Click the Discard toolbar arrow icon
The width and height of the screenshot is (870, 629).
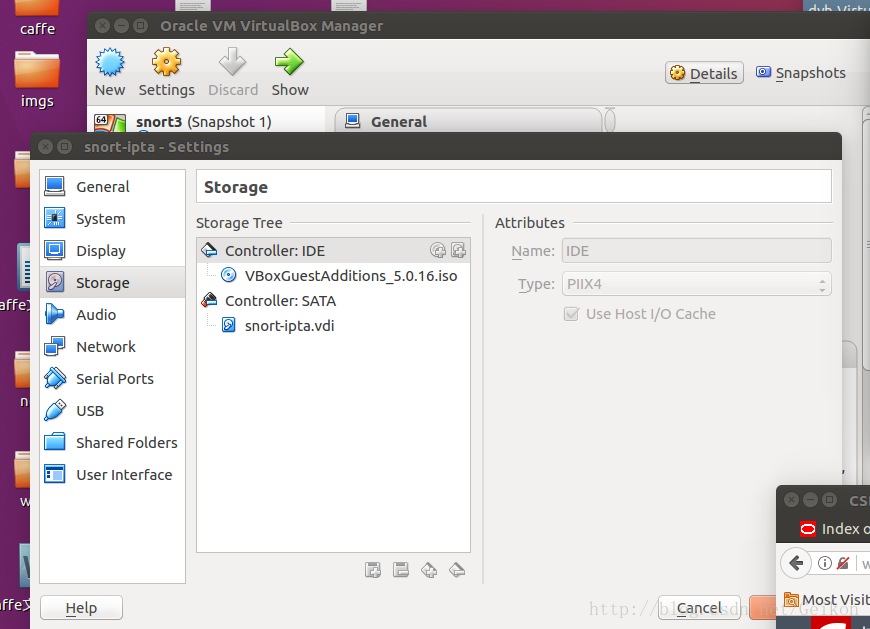pos(232,62)
